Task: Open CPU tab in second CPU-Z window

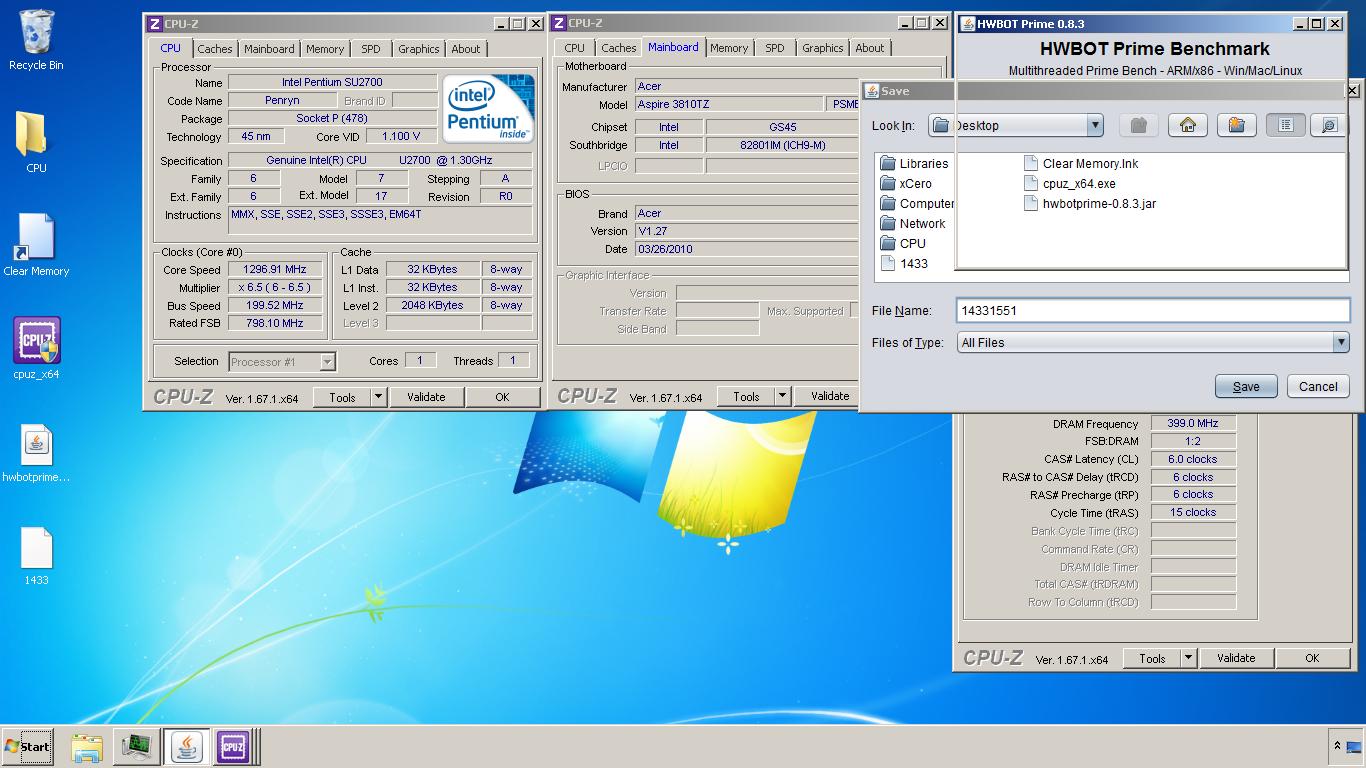Action: pos(574,48)
